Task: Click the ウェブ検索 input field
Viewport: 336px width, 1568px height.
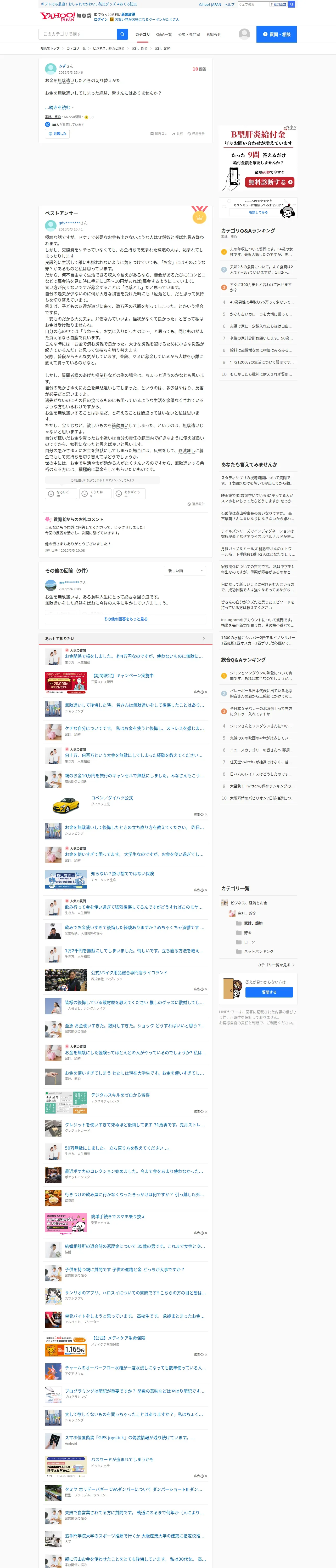Action: coord(253,4)
